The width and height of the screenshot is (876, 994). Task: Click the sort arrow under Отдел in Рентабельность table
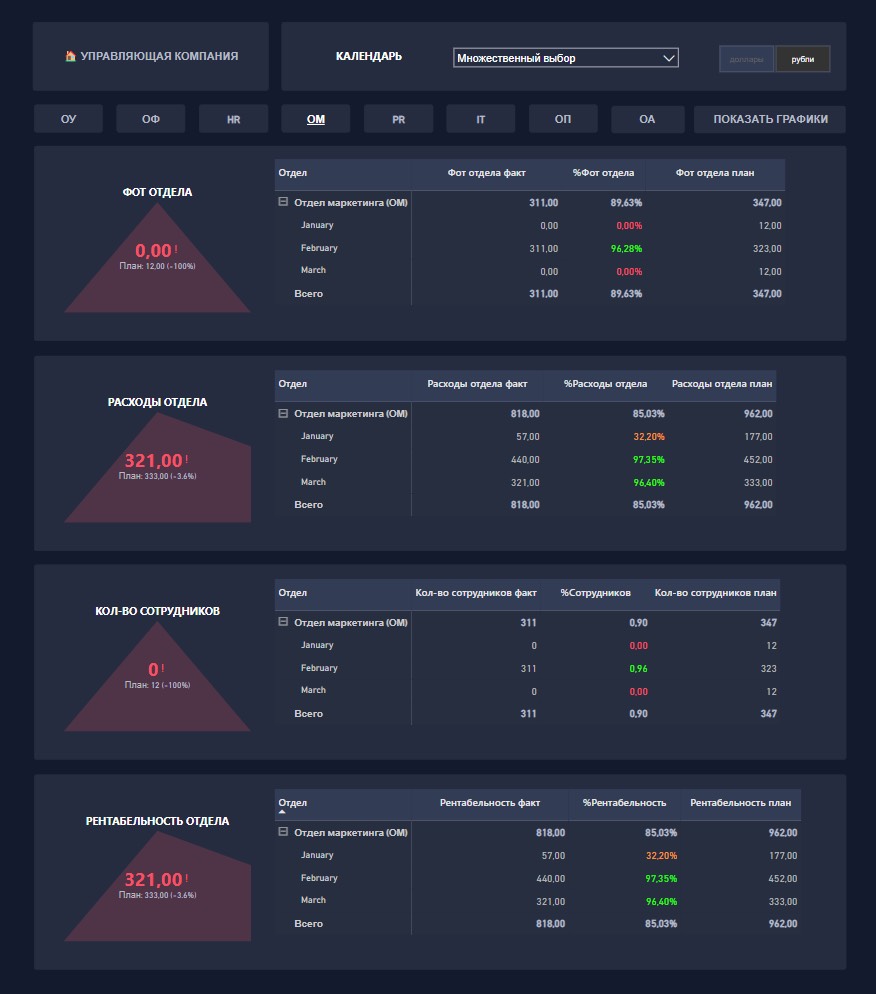click(x=282, y=812)
